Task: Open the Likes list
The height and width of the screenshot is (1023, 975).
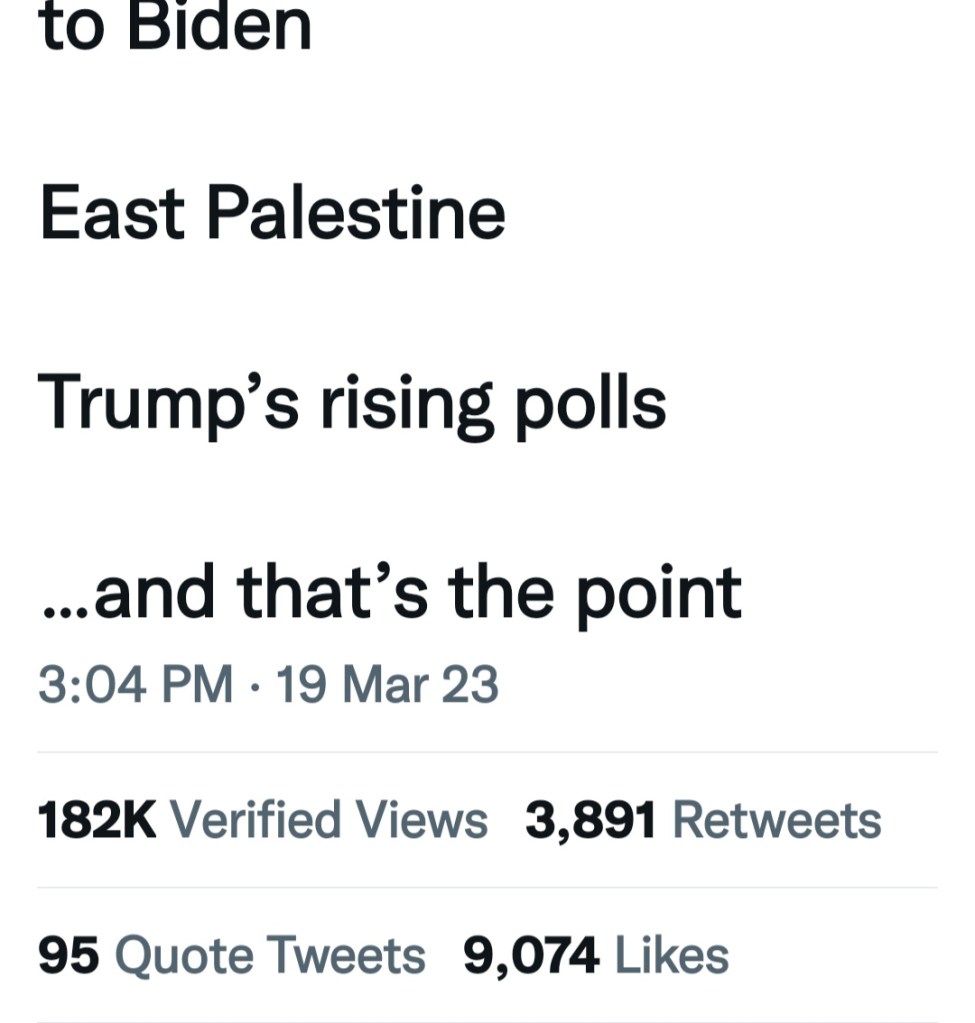Action: 671,955
